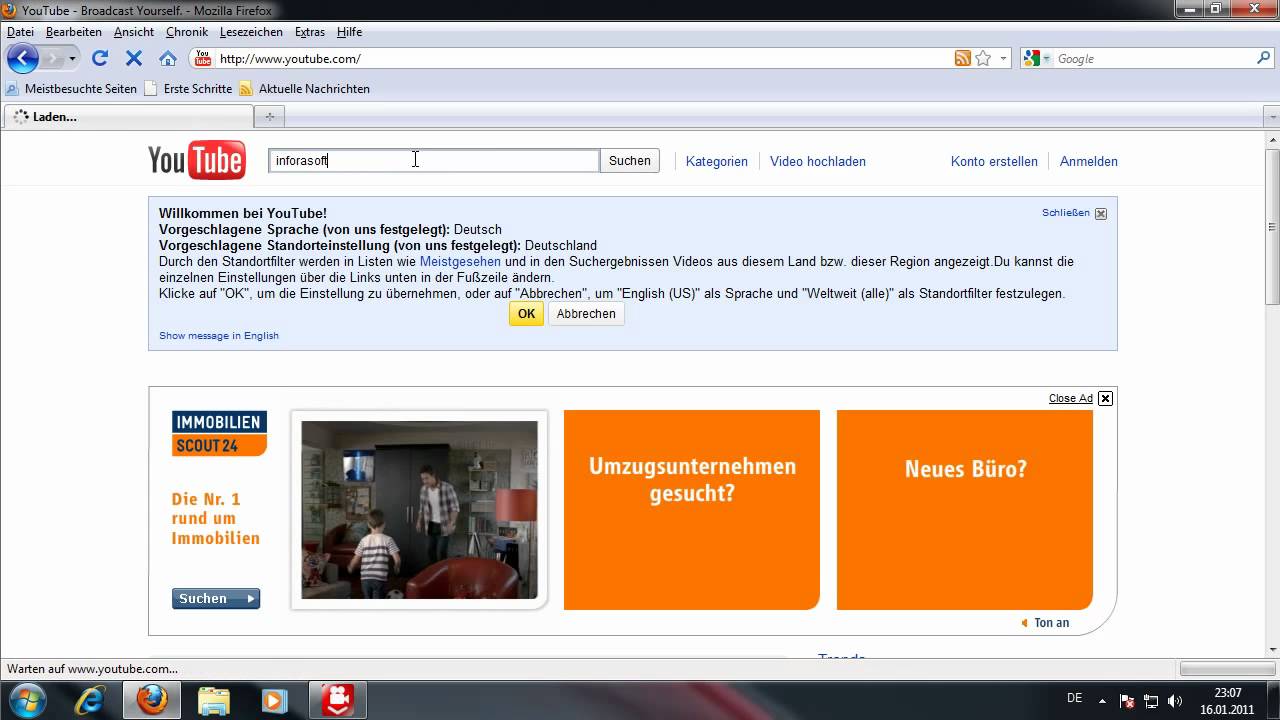This screenshot has width=1280, height=720.
Task: Open Meistbesuchte Seiten bookmark folder
Action: (71, 89)
